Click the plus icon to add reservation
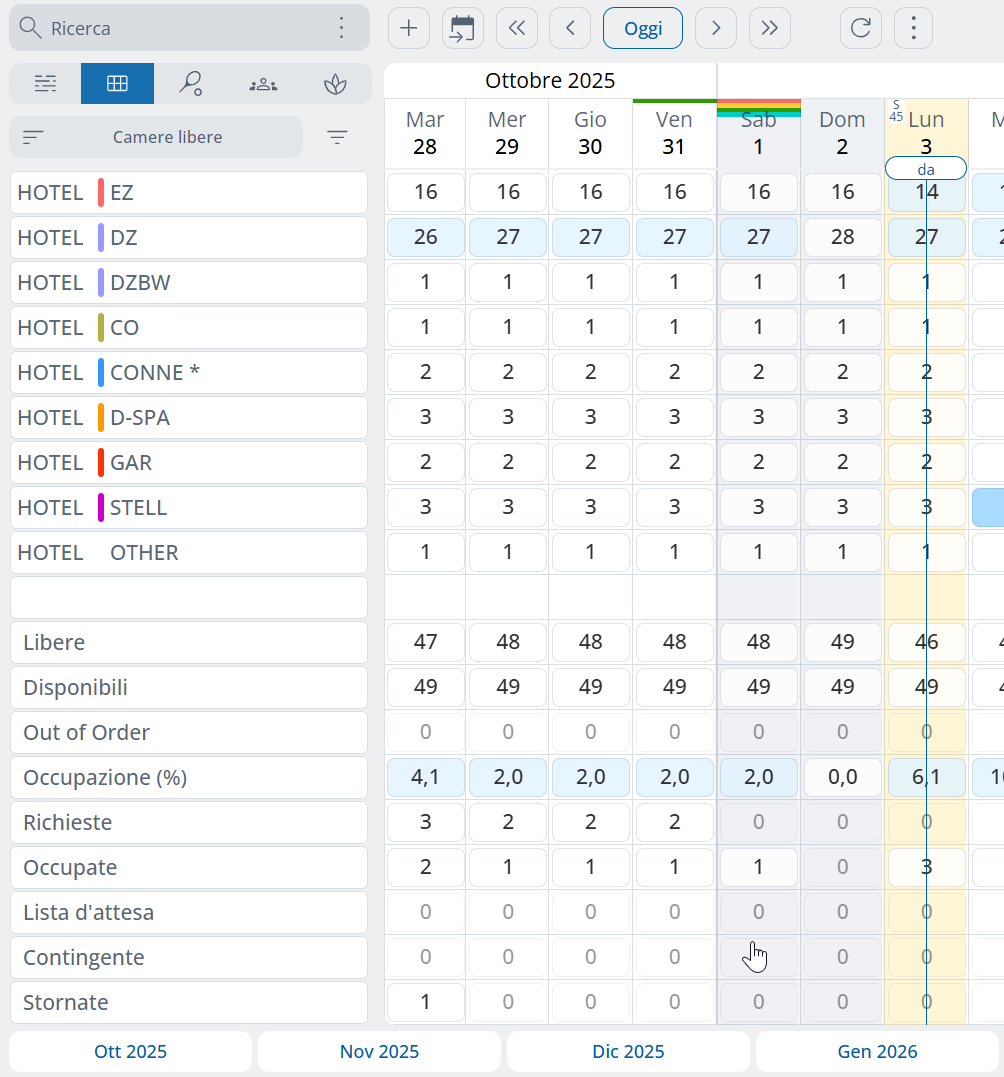This screenshot has height=1077, width=1004. tap(408, 28)
